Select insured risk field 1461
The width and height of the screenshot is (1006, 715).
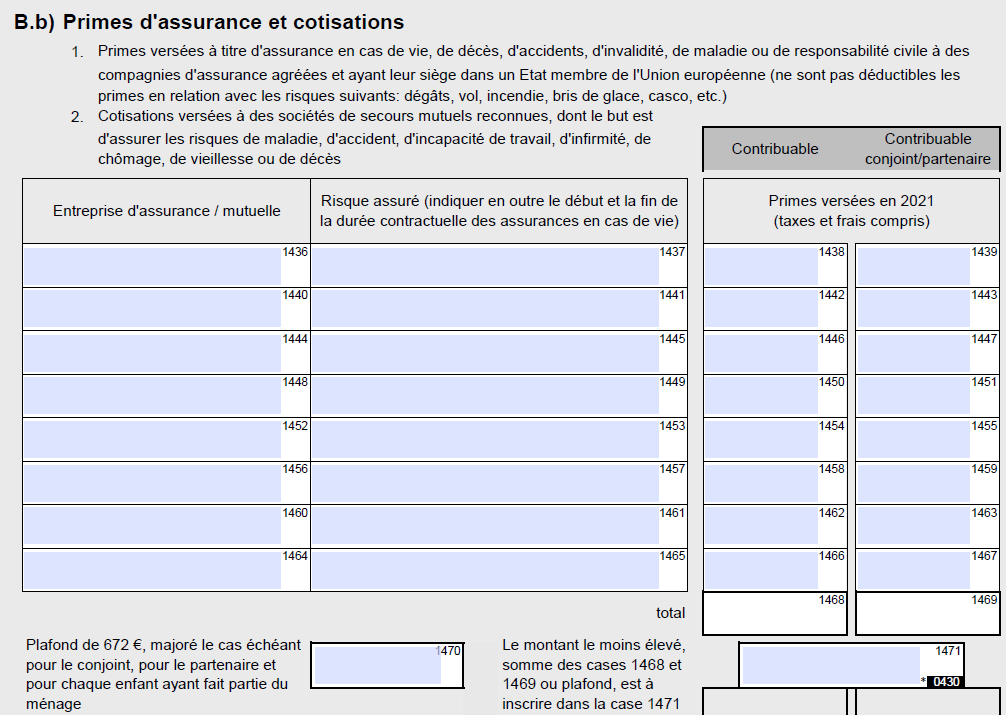[x=485, y=526]
